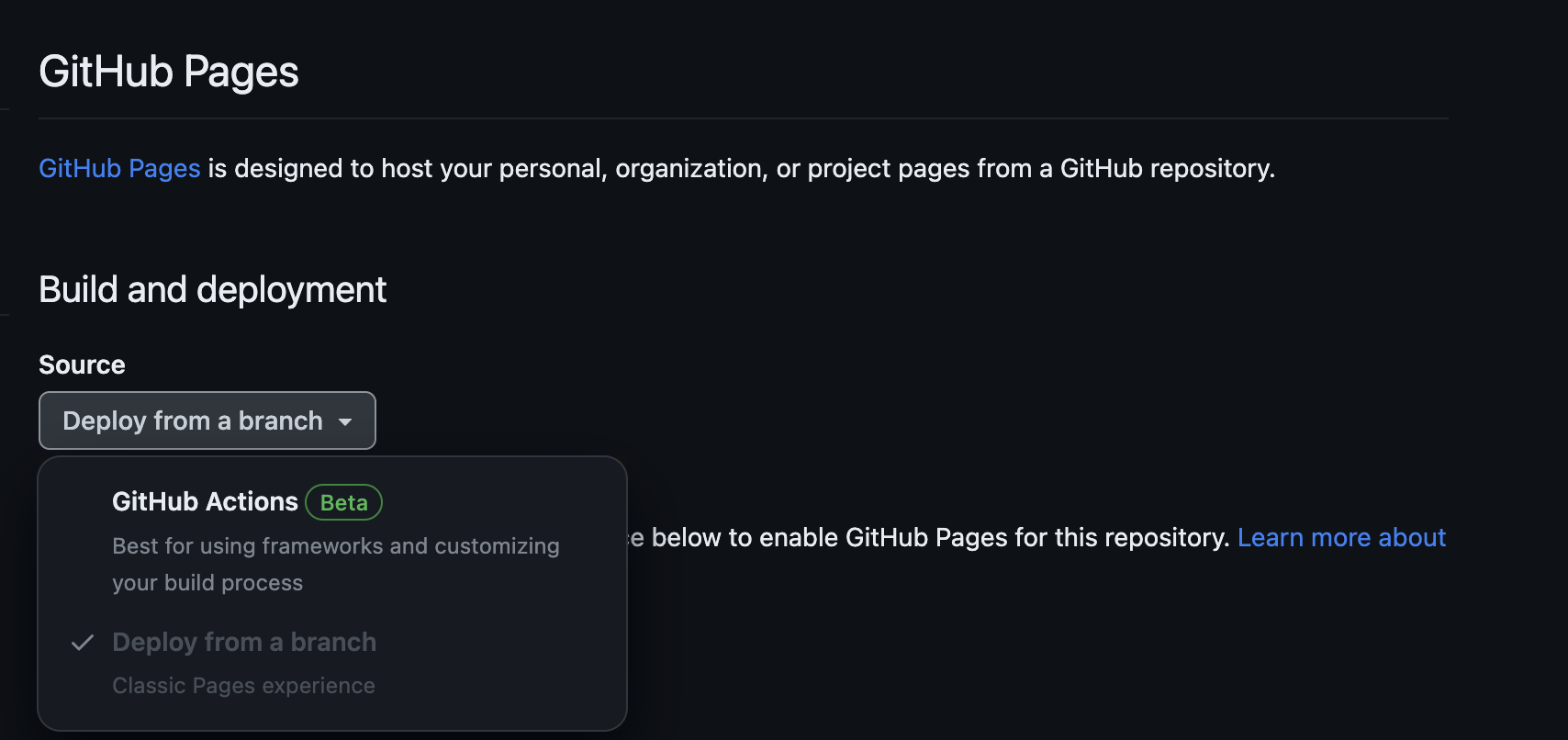The width and height of the screenshot is (1568, 740).
Task: Reselect the currently checked Deploy from a branch option
Action: (244, 642)
